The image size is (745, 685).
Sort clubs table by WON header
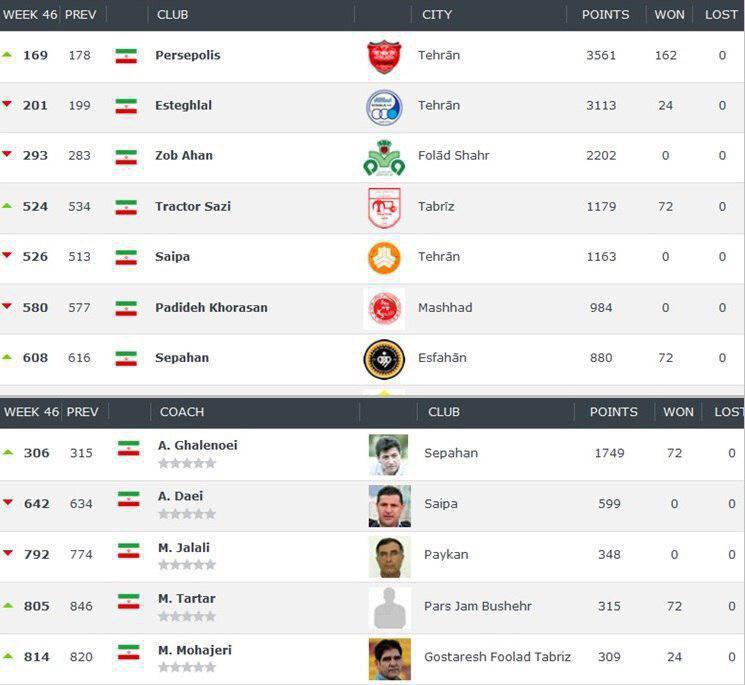[669, 15]
